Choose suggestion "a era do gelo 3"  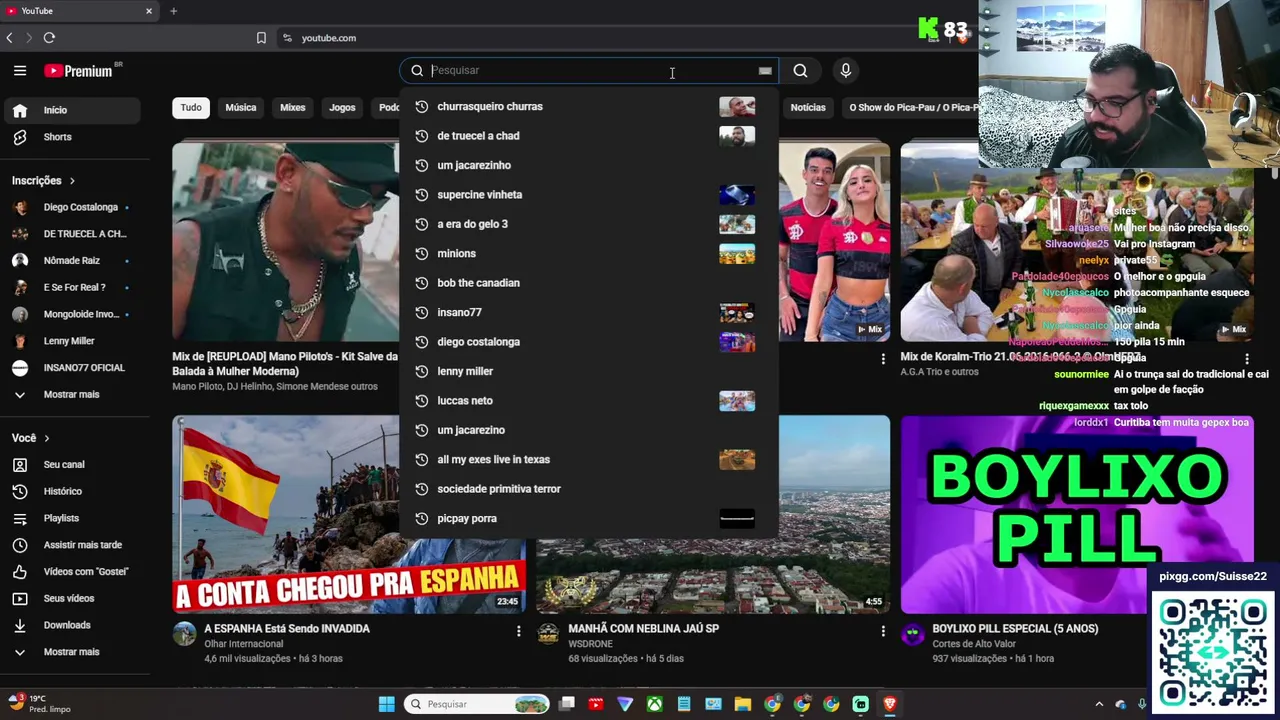click(588, 224)
